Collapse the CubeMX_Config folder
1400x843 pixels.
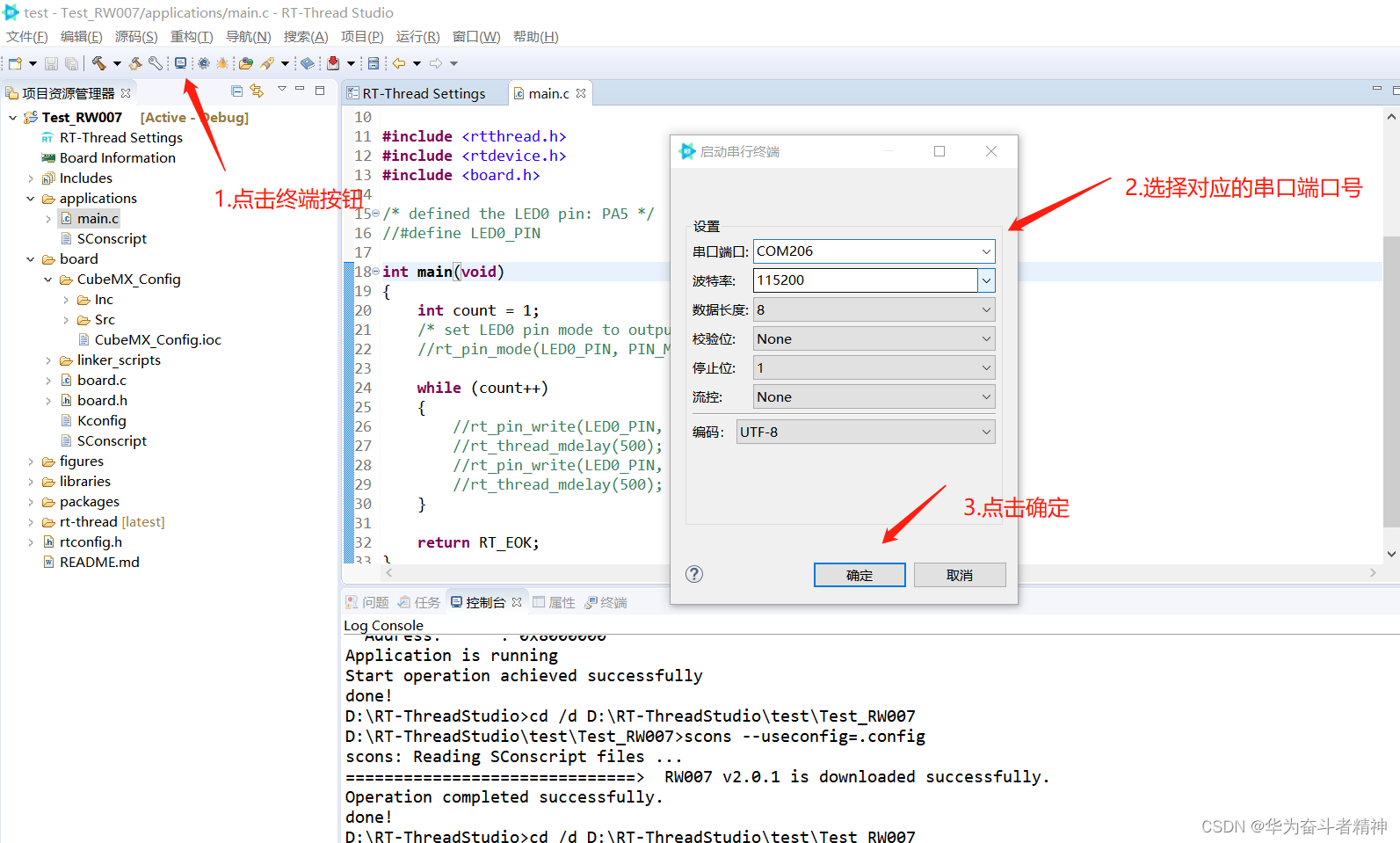click(47, 280)
